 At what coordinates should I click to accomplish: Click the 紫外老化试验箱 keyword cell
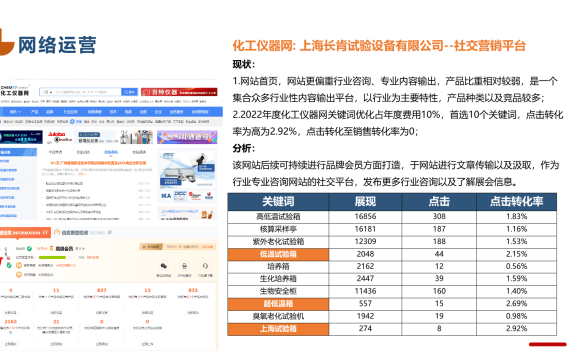pyautogui.click(x=278, y=241)
